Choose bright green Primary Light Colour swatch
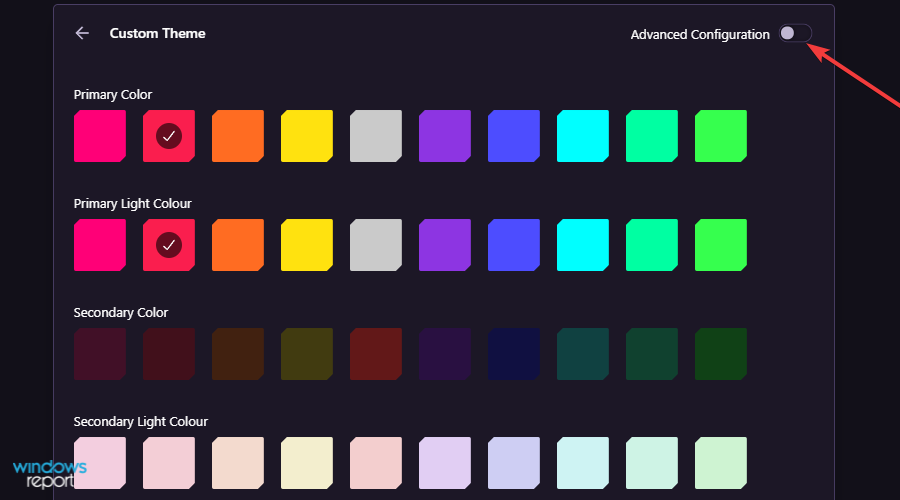The width and height of the screenshot is (900, 500). pyautogui.click(x=721, y=245)
